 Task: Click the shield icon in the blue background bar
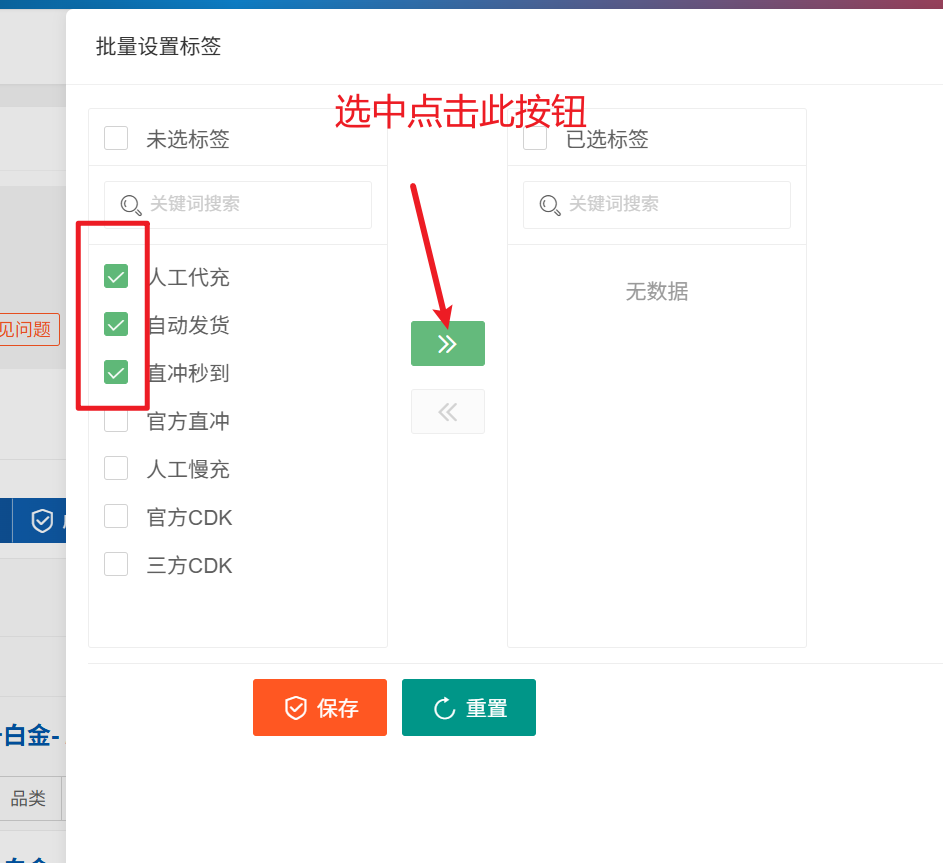[42, 521]
